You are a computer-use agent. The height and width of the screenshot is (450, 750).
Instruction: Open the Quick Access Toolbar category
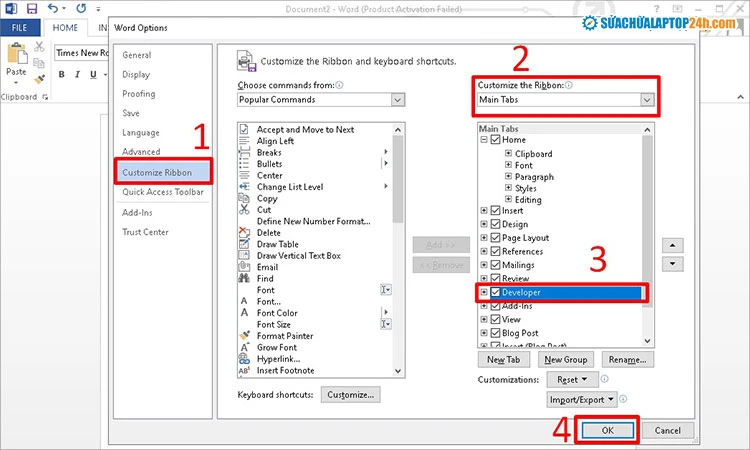pos(162,192)
